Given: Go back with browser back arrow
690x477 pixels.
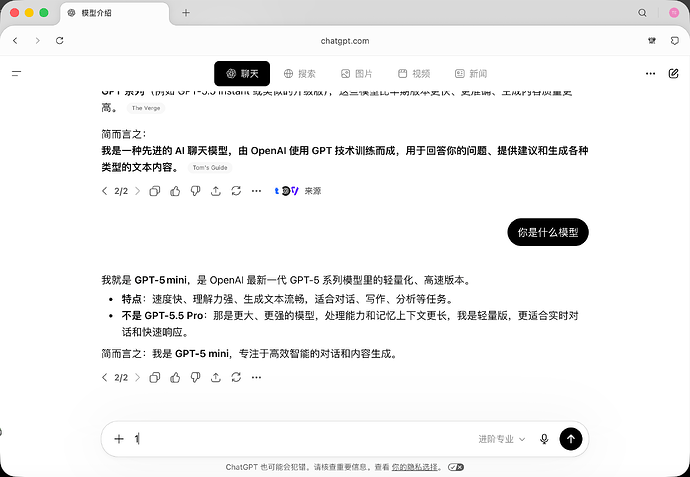Looking at the screenshot, I should [15, 40].
